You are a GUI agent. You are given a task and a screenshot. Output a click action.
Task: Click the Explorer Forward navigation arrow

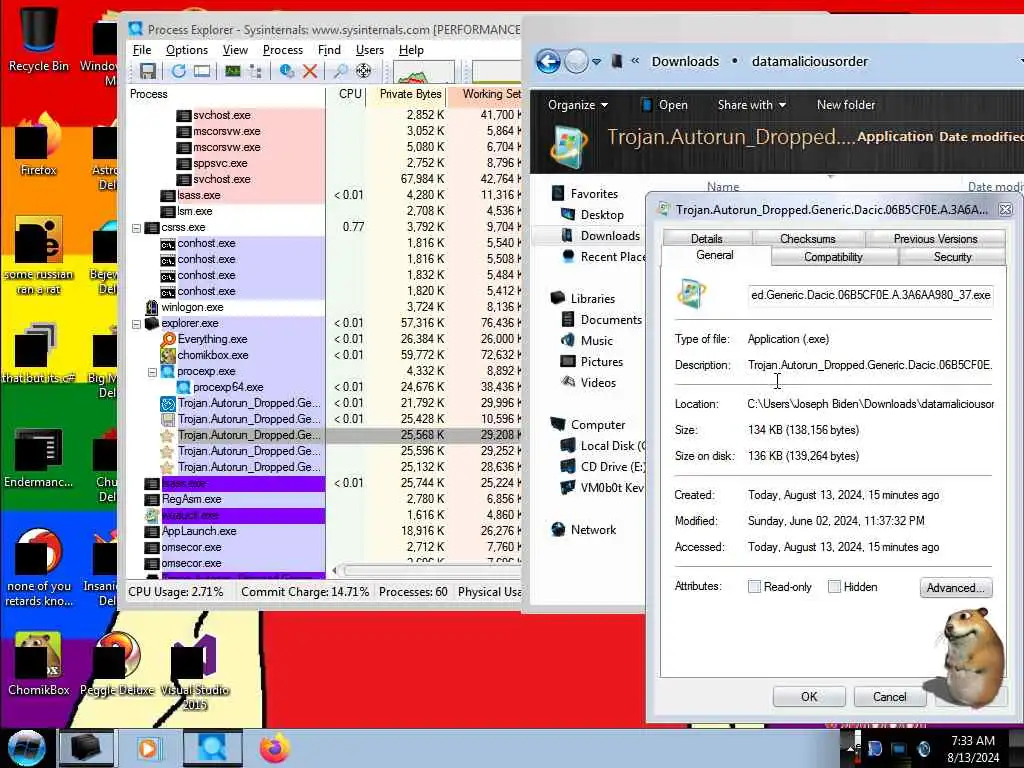click(575, 61)
